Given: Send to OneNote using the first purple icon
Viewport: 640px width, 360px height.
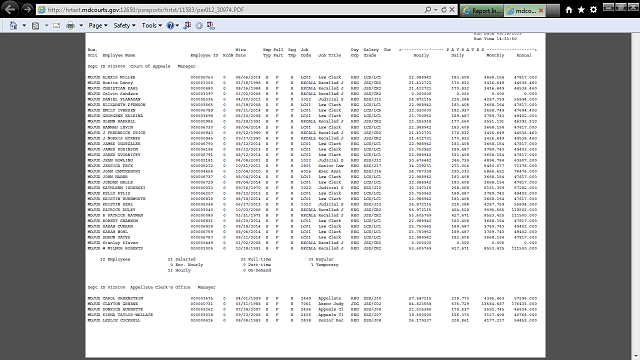Looking at the screenshot, I should pyautogui.click(x=187, y=25).
